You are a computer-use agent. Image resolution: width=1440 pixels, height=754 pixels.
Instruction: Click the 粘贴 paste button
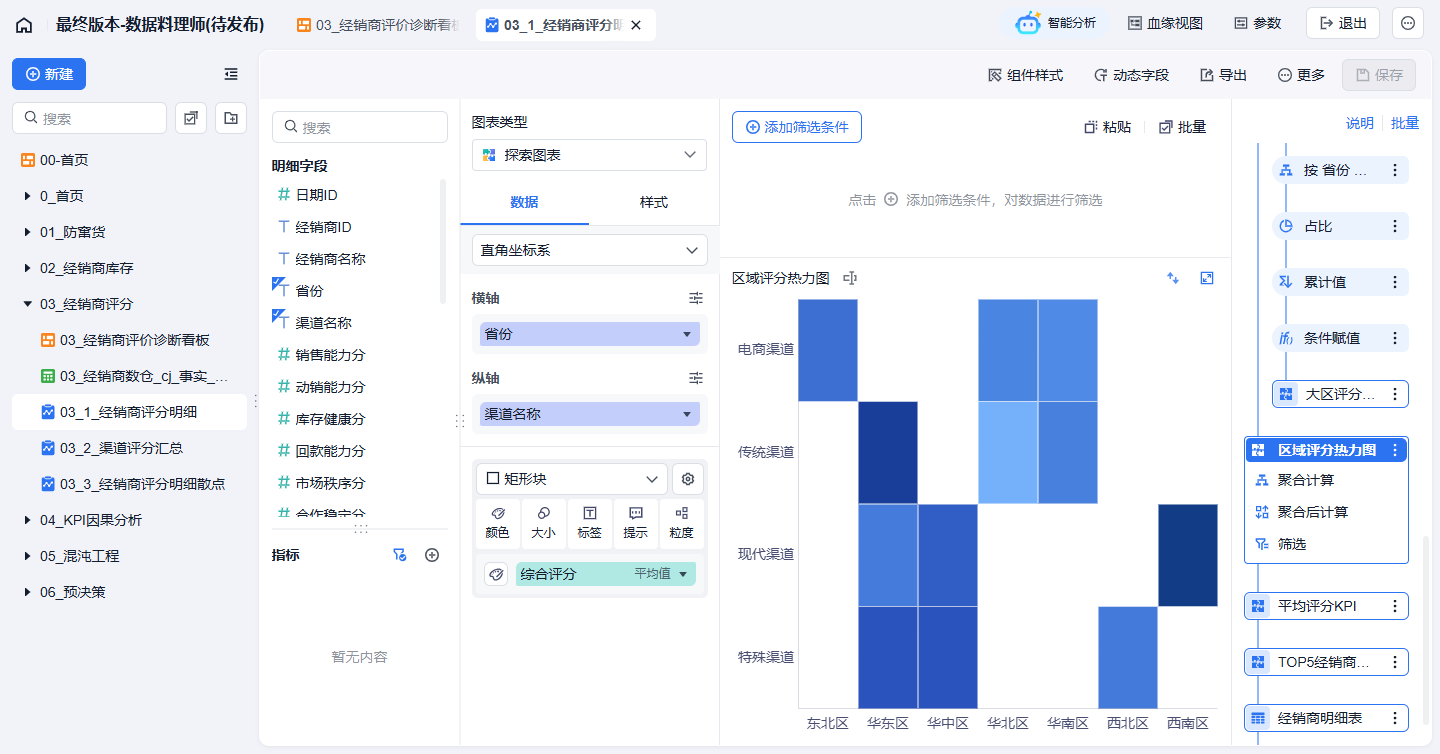pos(1108,127)
